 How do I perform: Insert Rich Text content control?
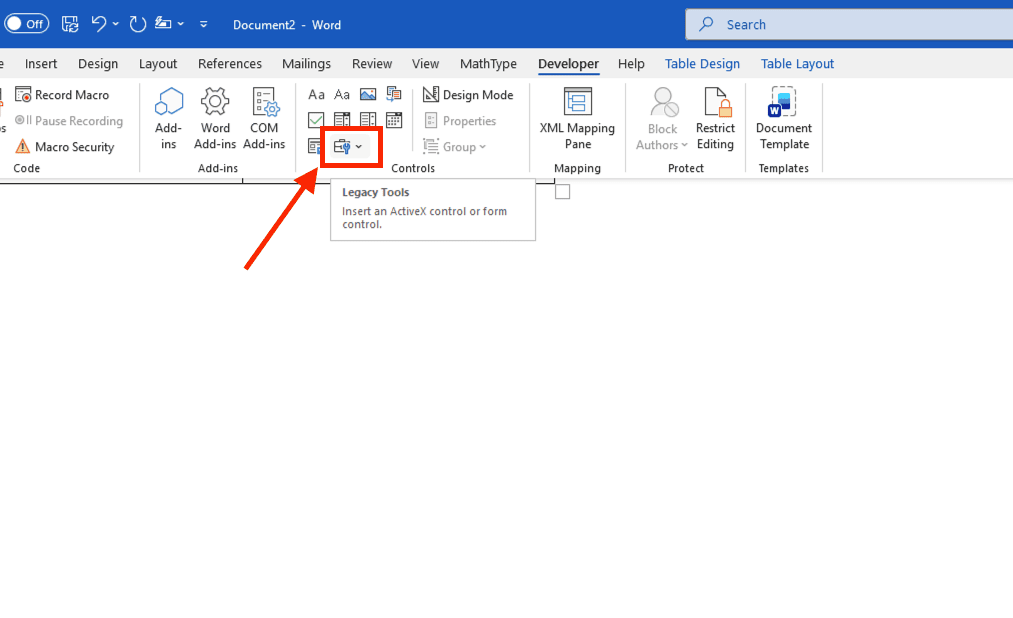pyautogui.click(x=316, y=95)
